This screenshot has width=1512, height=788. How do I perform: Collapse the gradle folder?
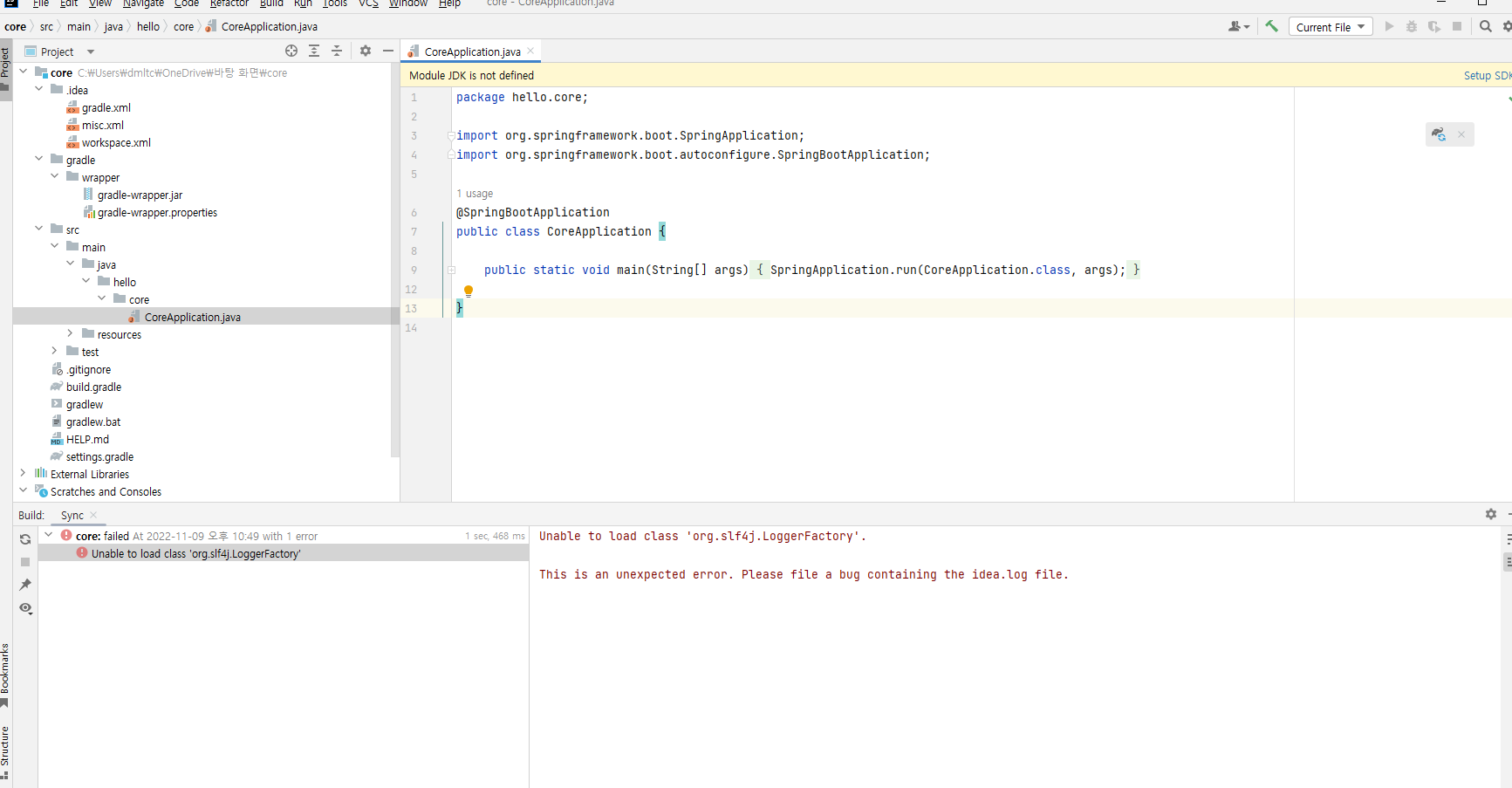[x=39, y=160]
